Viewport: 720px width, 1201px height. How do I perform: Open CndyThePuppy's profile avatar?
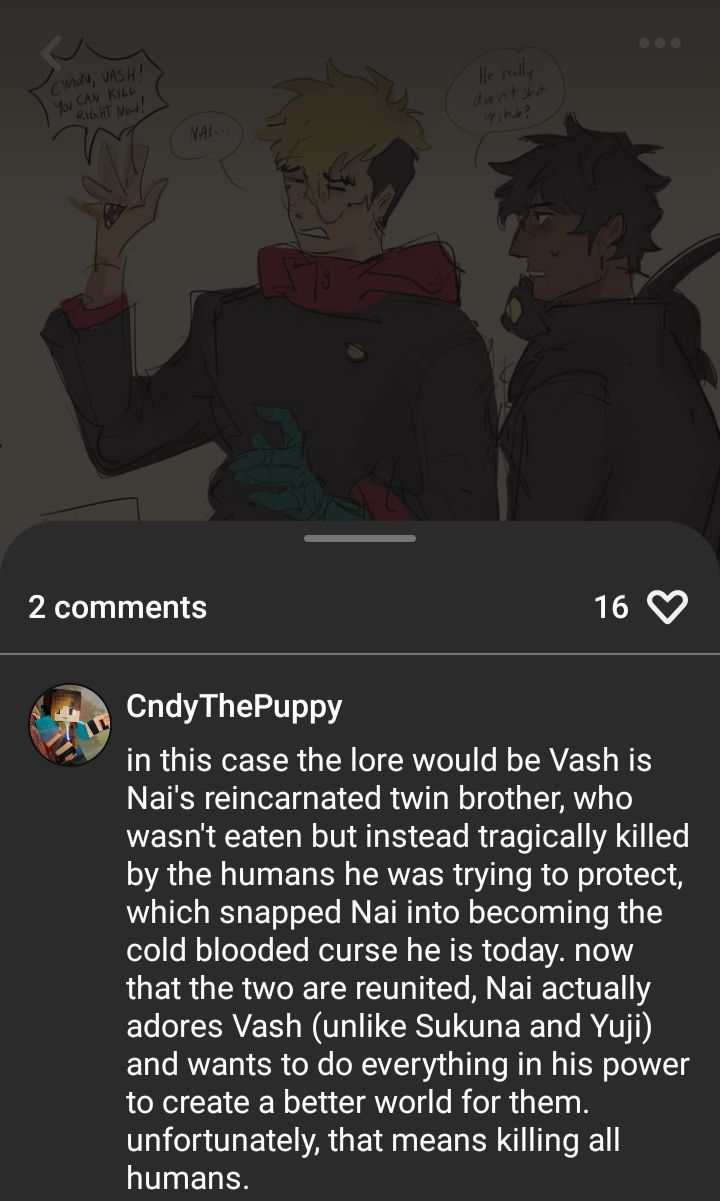[69, 725]
